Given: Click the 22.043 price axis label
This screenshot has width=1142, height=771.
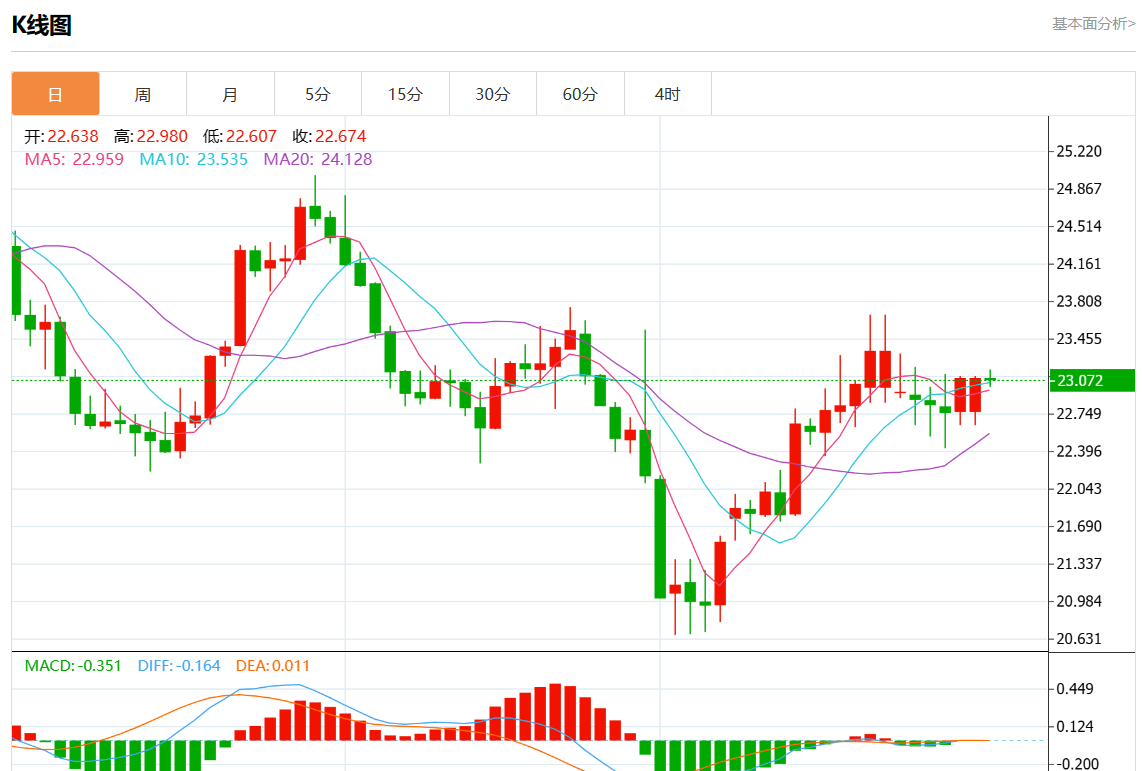Looking at the screenshot, I should [1079, 489].
